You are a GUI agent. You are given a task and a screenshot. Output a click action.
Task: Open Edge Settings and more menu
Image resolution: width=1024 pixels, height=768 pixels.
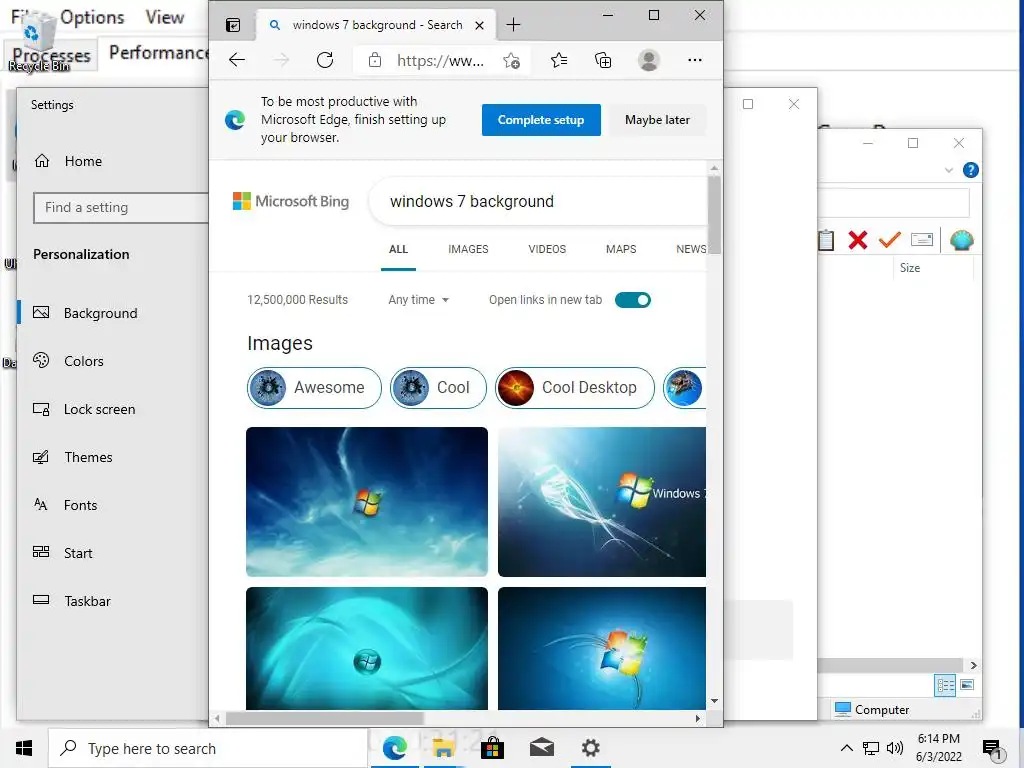[x=695, y=60]
